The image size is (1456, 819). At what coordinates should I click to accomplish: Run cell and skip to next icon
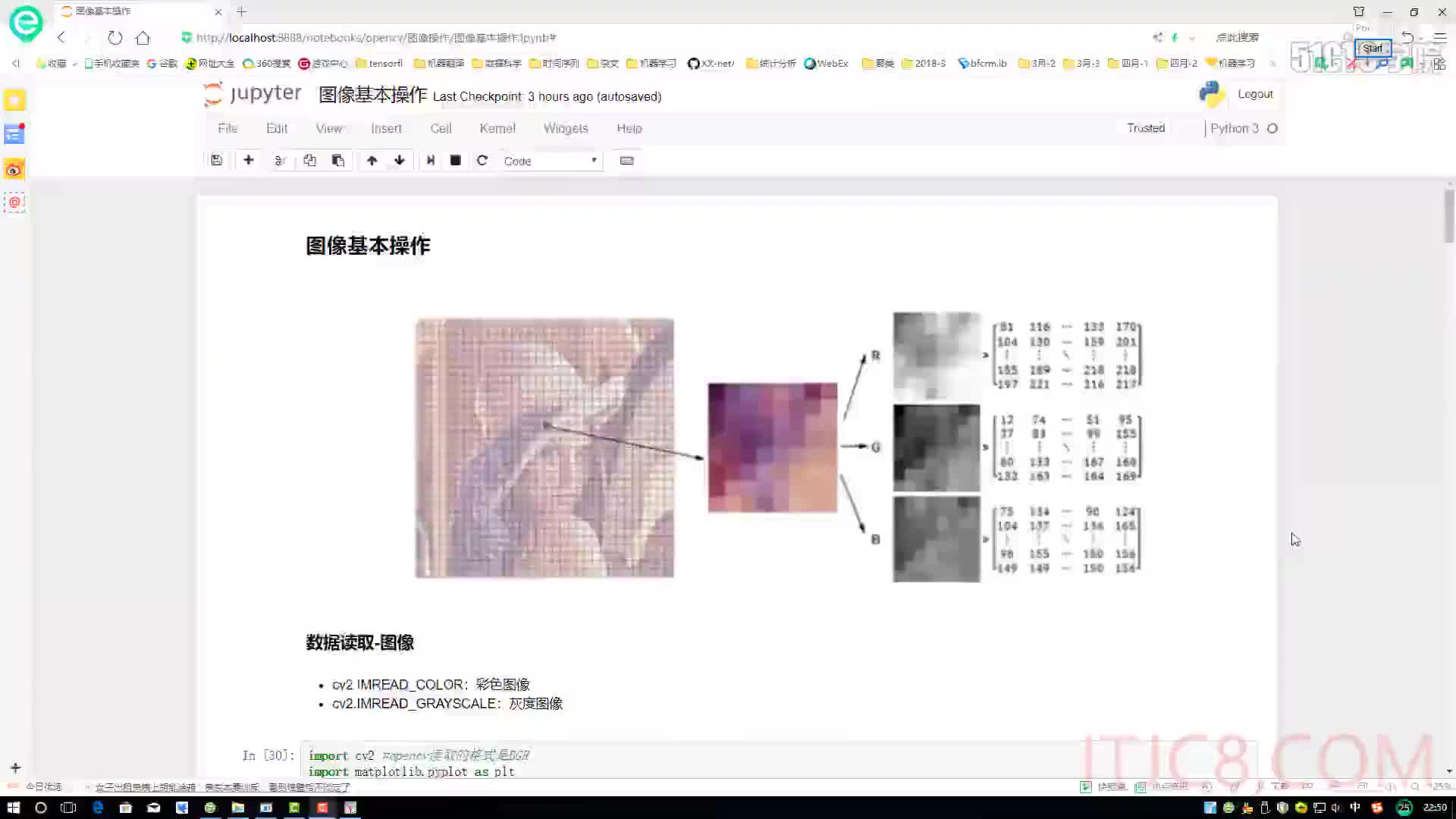[431, 161]
